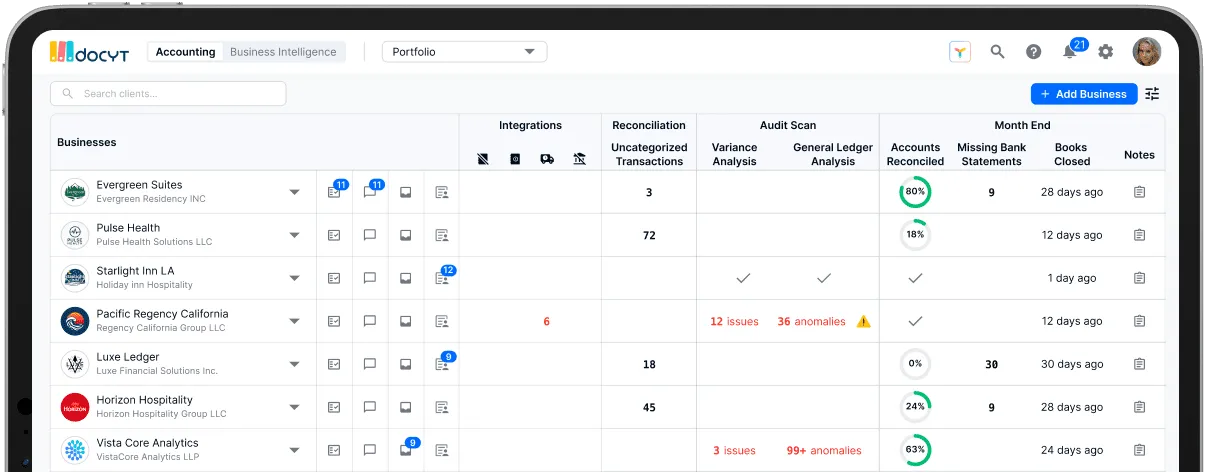Open Luxe Ledger contacts icon with 9 badge
The width and height of the screenshot is (1208, 472).
[x=443, y=363]
